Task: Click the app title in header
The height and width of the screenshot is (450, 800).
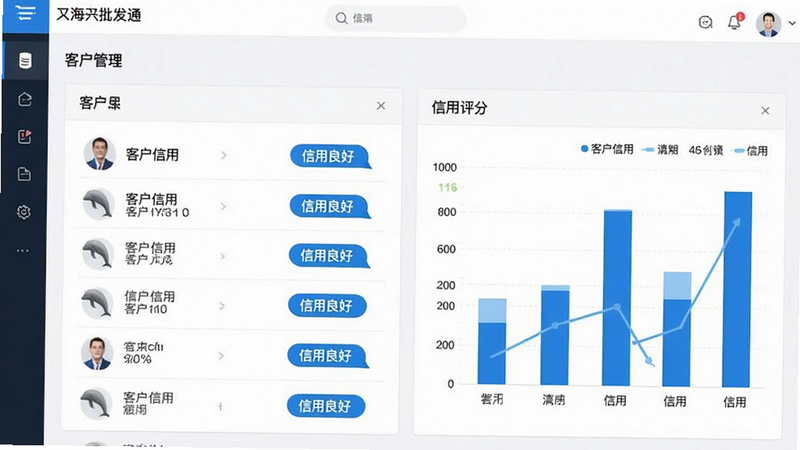Action: 98,15
